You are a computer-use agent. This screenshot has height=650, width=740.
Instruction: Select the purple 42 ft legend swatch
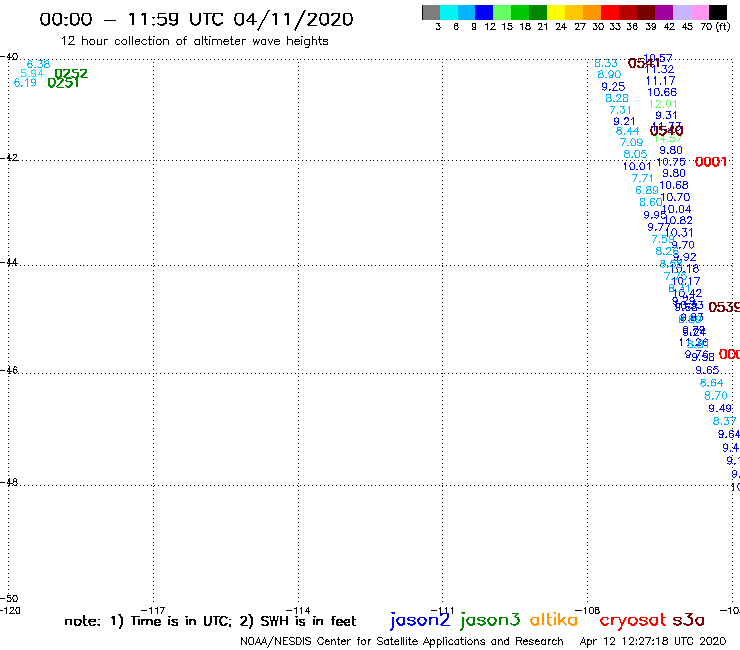(x=664, y=12)
